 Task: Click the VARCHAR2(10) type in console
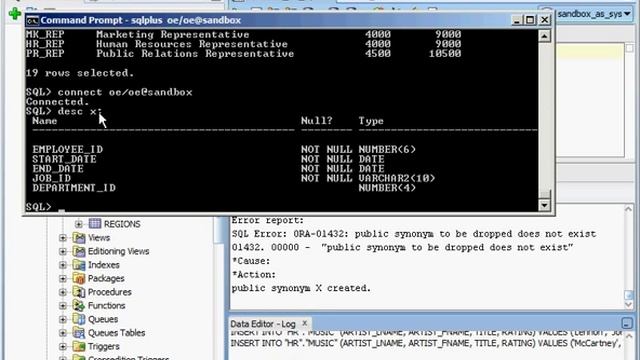pos(397,178)
